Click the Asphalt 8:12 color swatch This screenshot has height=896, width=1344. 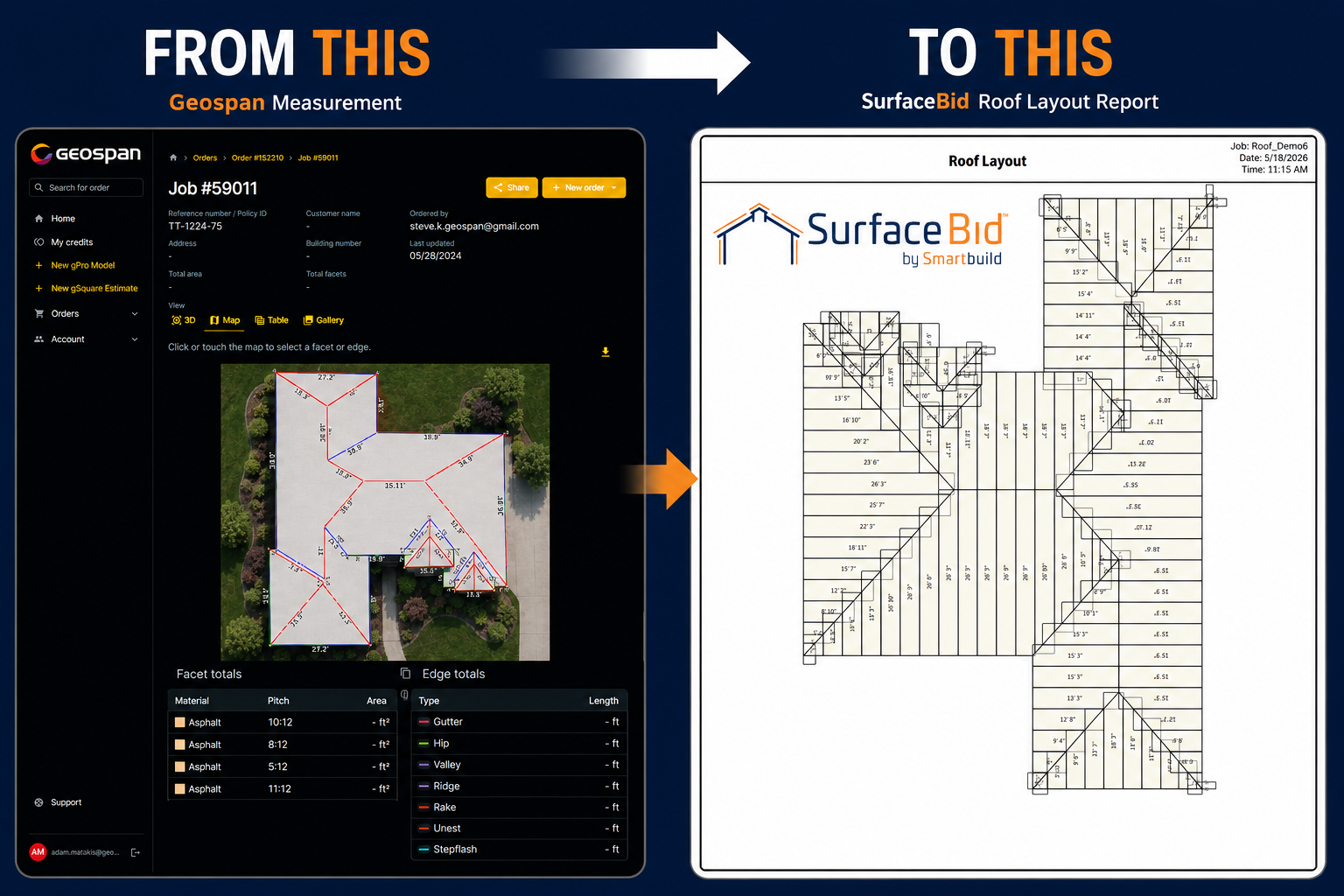[180, 745]
